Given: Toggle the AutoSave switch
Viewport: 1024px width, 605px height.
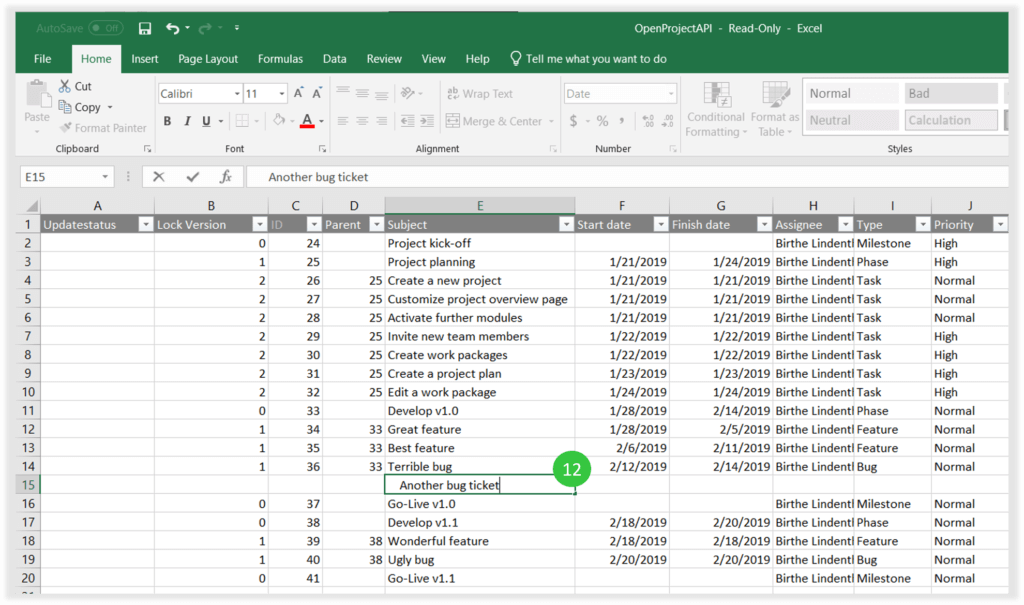Looking at the screenshot, I should click(105, 29).
